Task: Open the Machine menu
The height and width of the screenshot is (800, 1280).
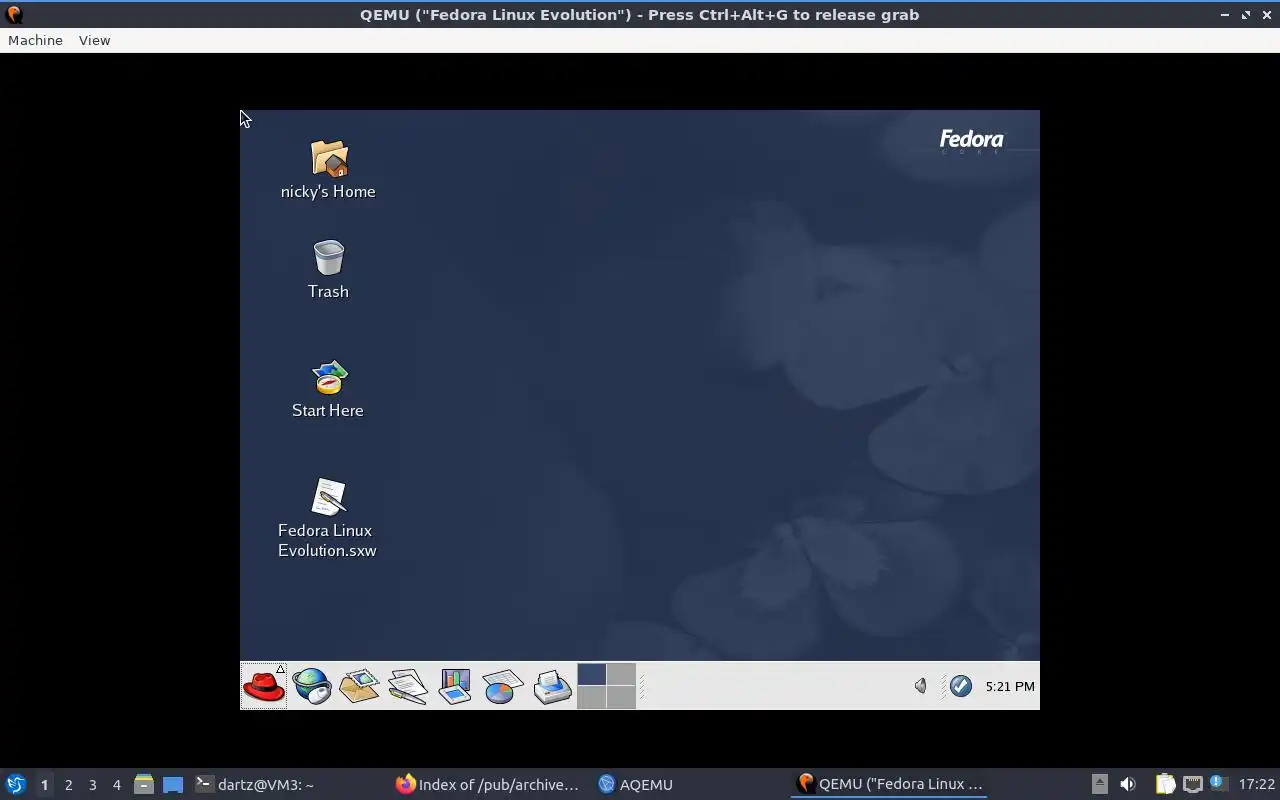Action: [x=35, y=40]
